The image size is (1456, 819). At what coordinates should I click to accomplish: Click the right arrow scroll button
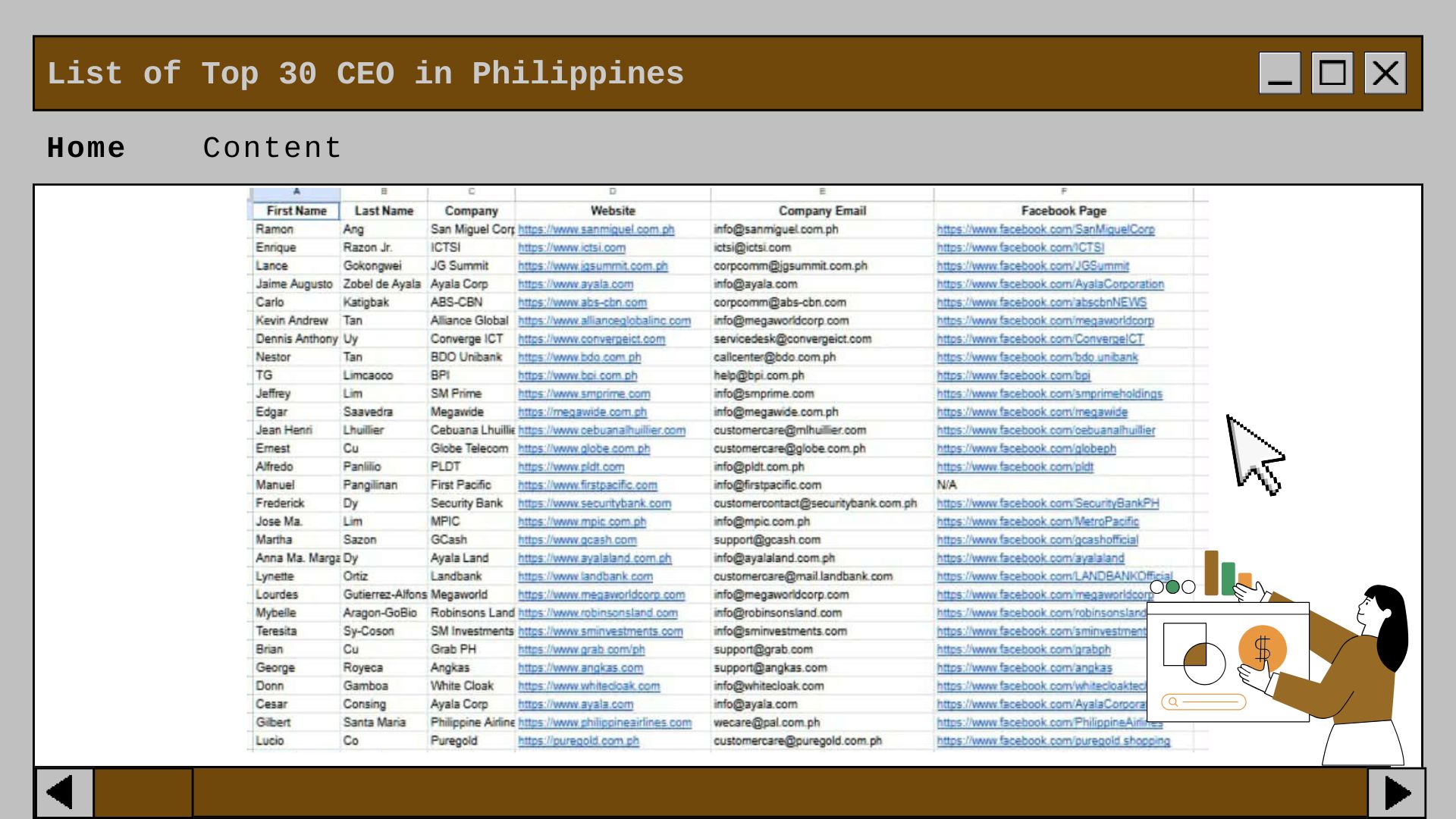1397,793
